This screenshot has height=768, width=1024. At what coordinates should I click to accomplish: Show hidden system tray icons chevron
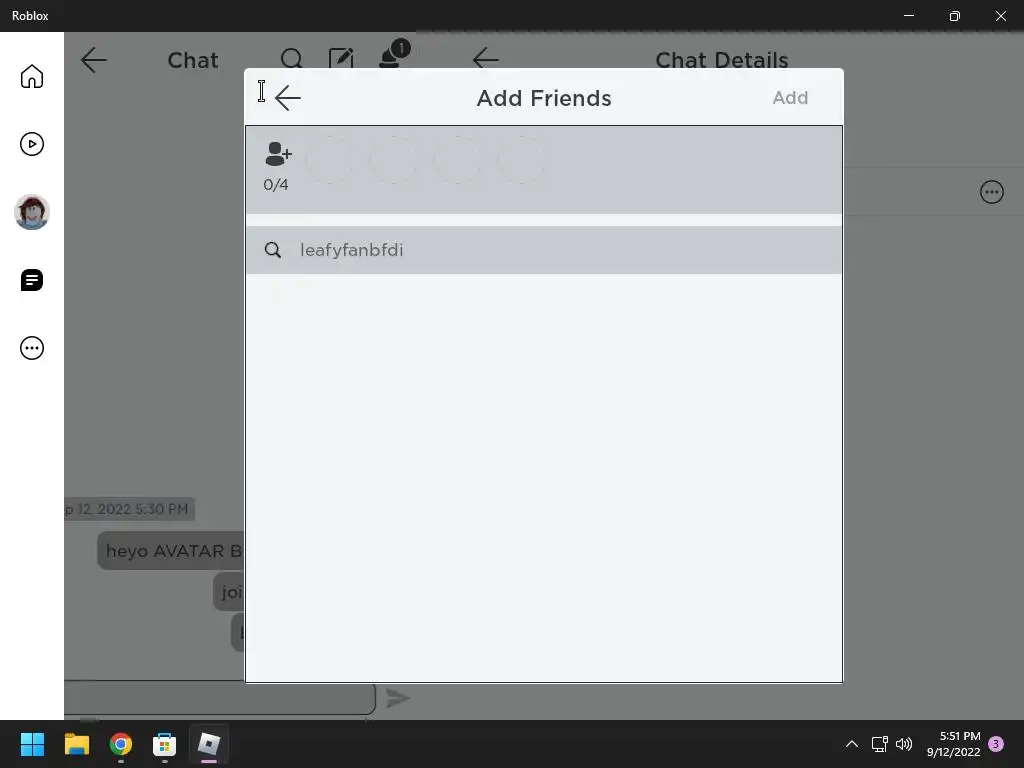(x=852, y=744)
